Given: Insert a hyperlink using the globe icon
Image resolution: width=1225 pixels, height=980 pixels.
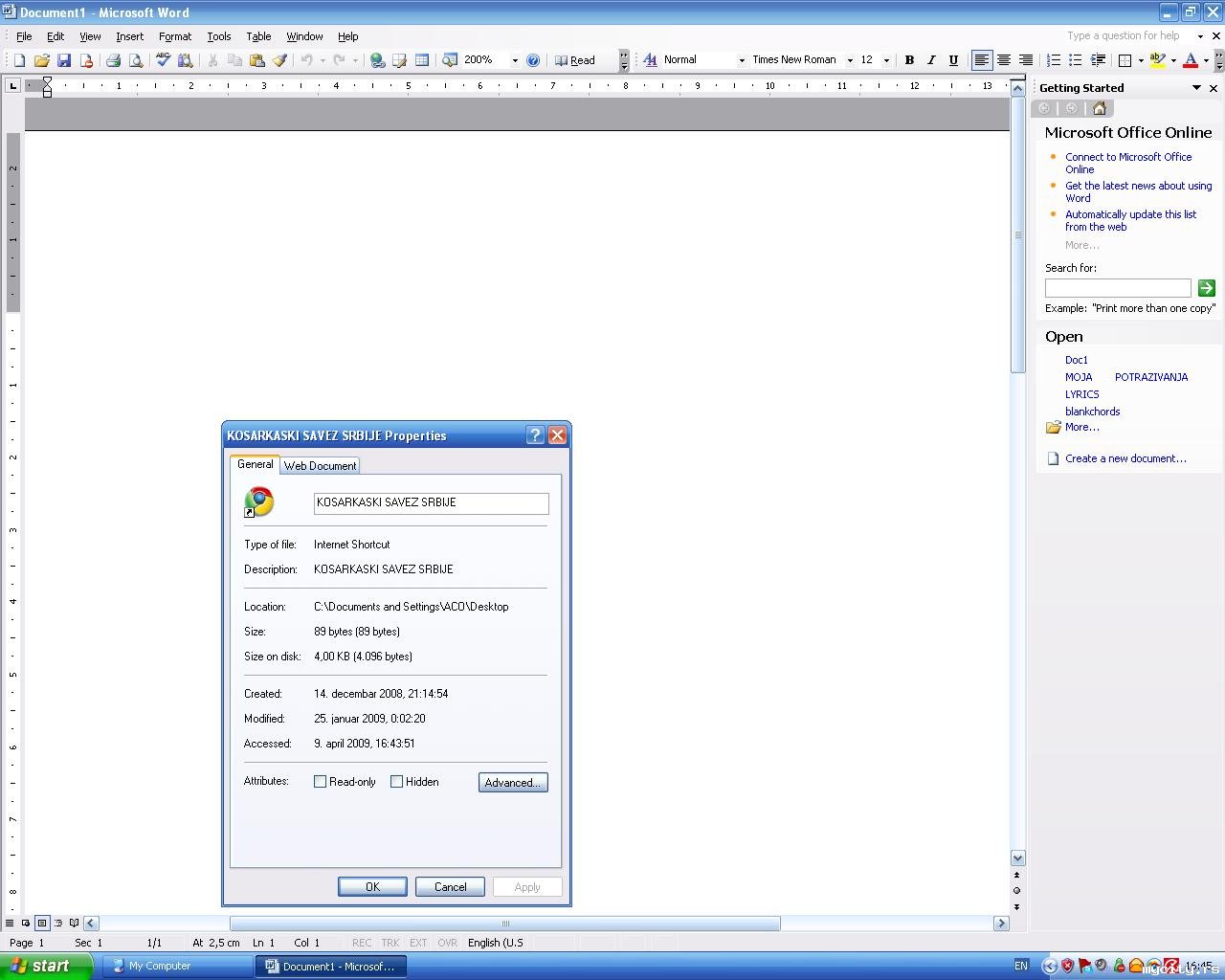Looking at the screenshot, I should (x=378, y=60).
